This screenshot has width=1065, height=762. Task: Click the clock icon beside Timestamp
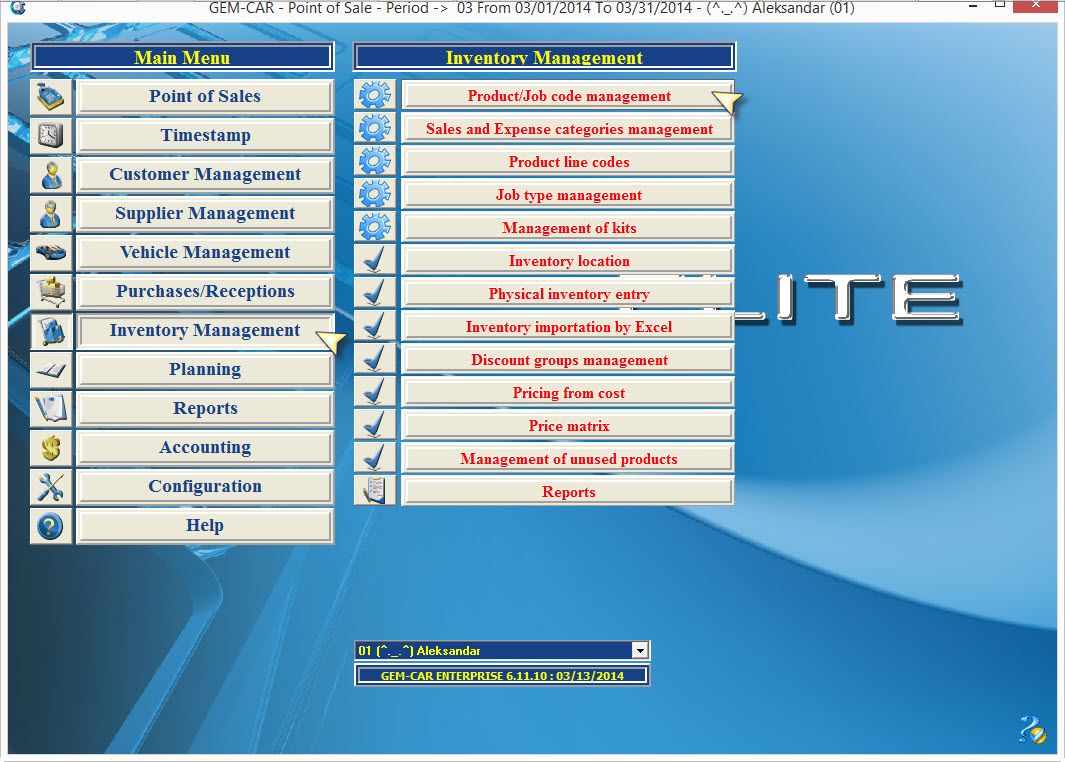[x=51, y=135]
